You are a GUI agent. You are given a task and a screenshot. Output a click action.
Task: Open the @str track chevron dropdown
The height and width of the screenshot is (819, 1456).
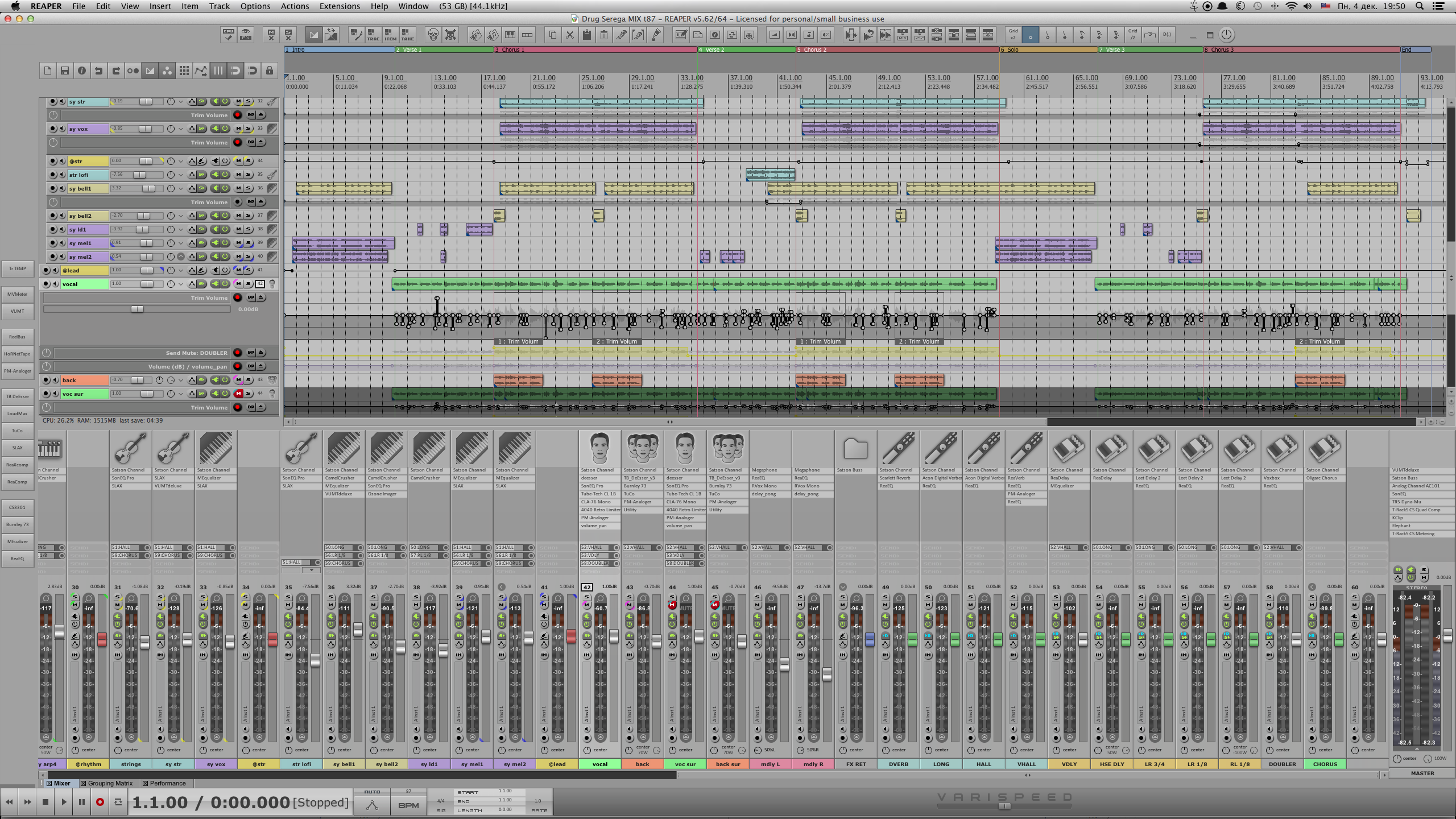[181, 161]
